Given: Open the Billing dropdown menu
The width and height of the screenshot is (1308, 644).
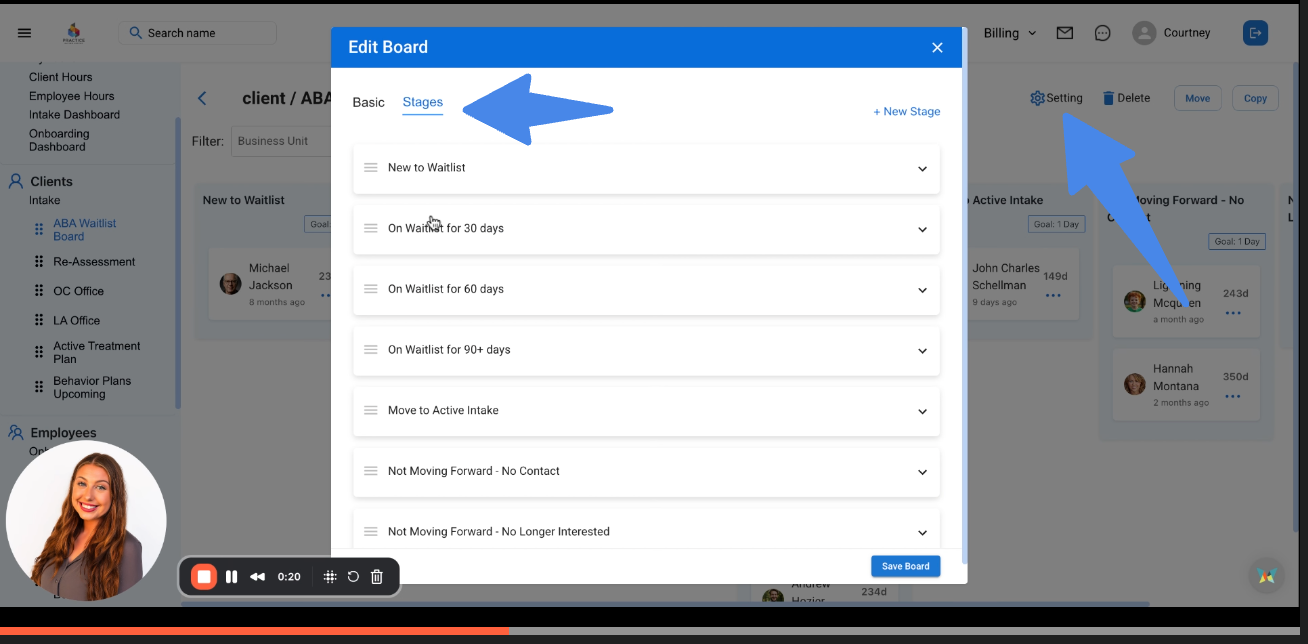Looking at the screenshot, I should click(x=1009, y=33).
